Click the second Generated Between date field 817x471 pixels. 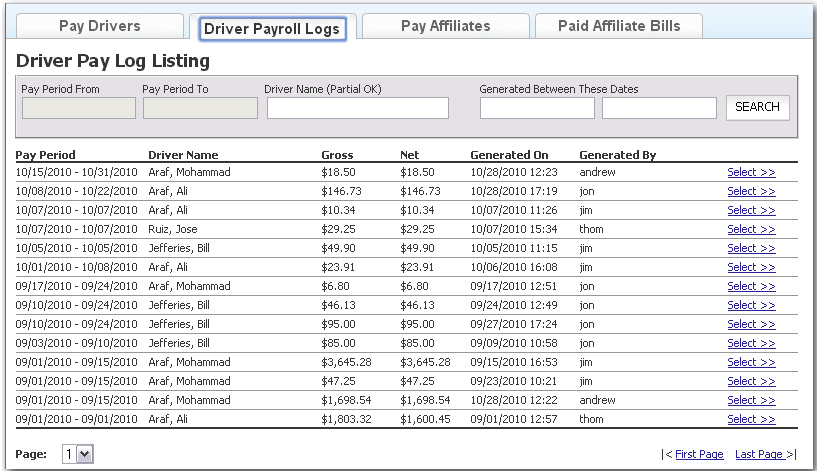(659, 108)
